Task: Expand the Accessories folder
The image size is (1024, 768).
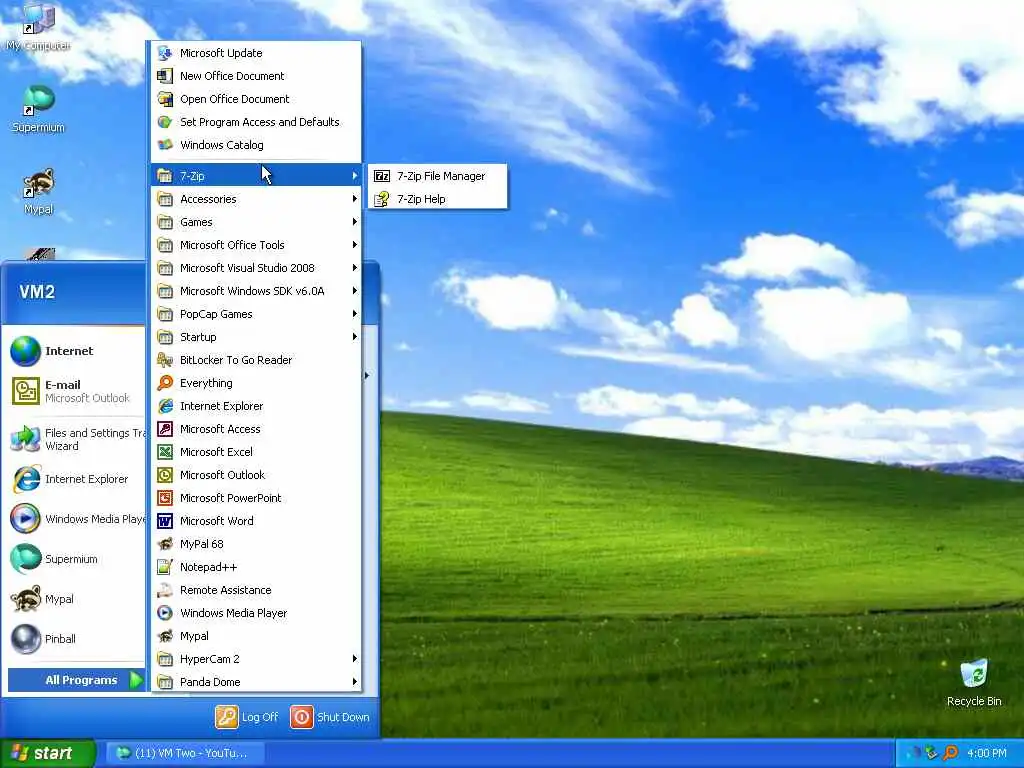Action: point(256,199)
